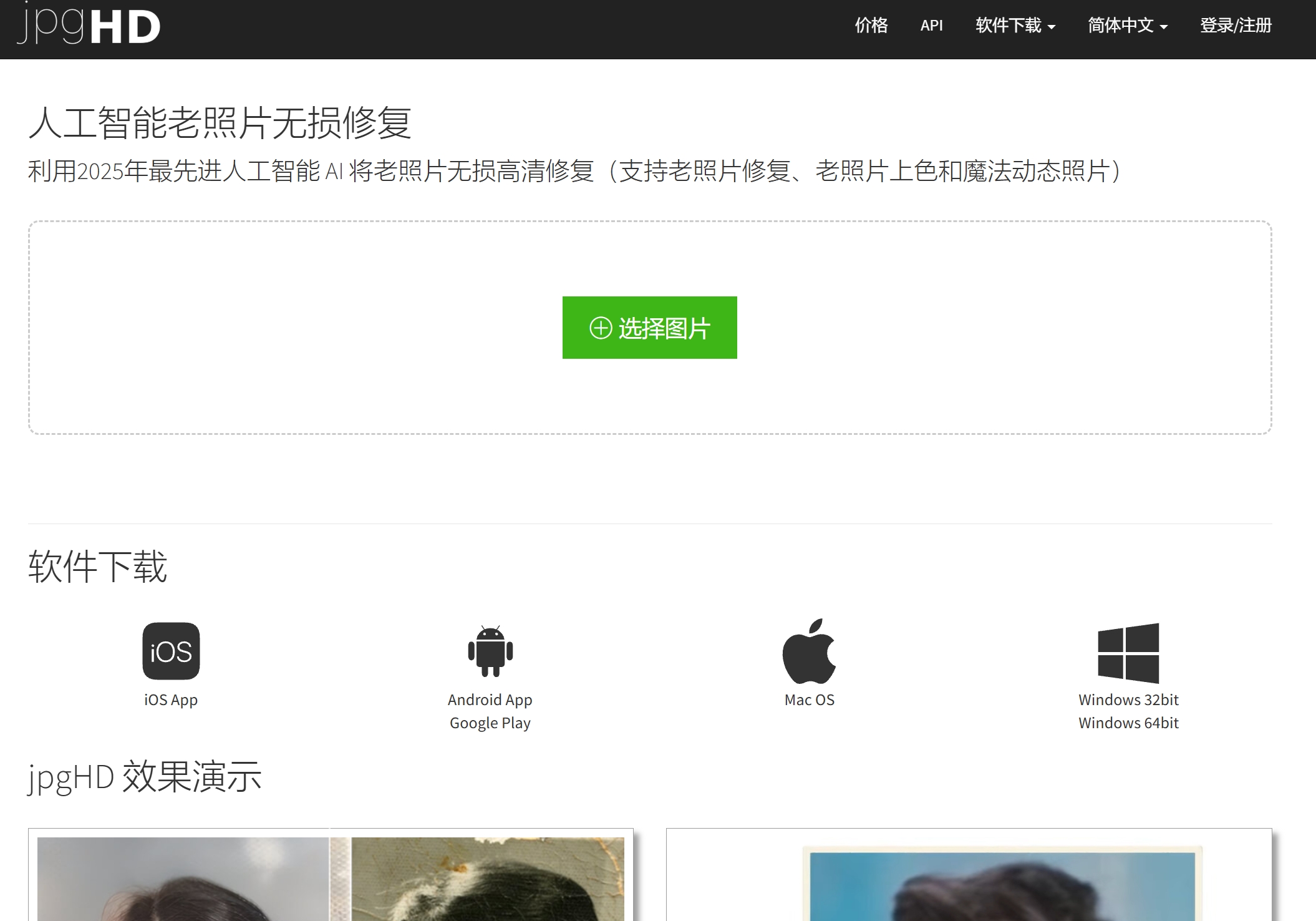Open the Google Play link
This screenshot has height=921, width=1316.
(x=490, y=723)
